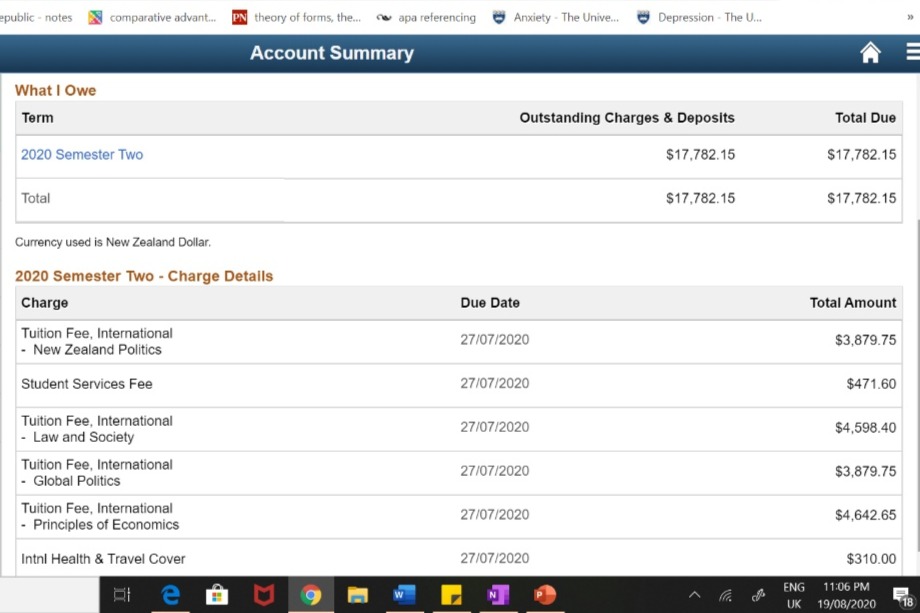
Task: Click the Charge column header
Action: (x=45, y=303)
